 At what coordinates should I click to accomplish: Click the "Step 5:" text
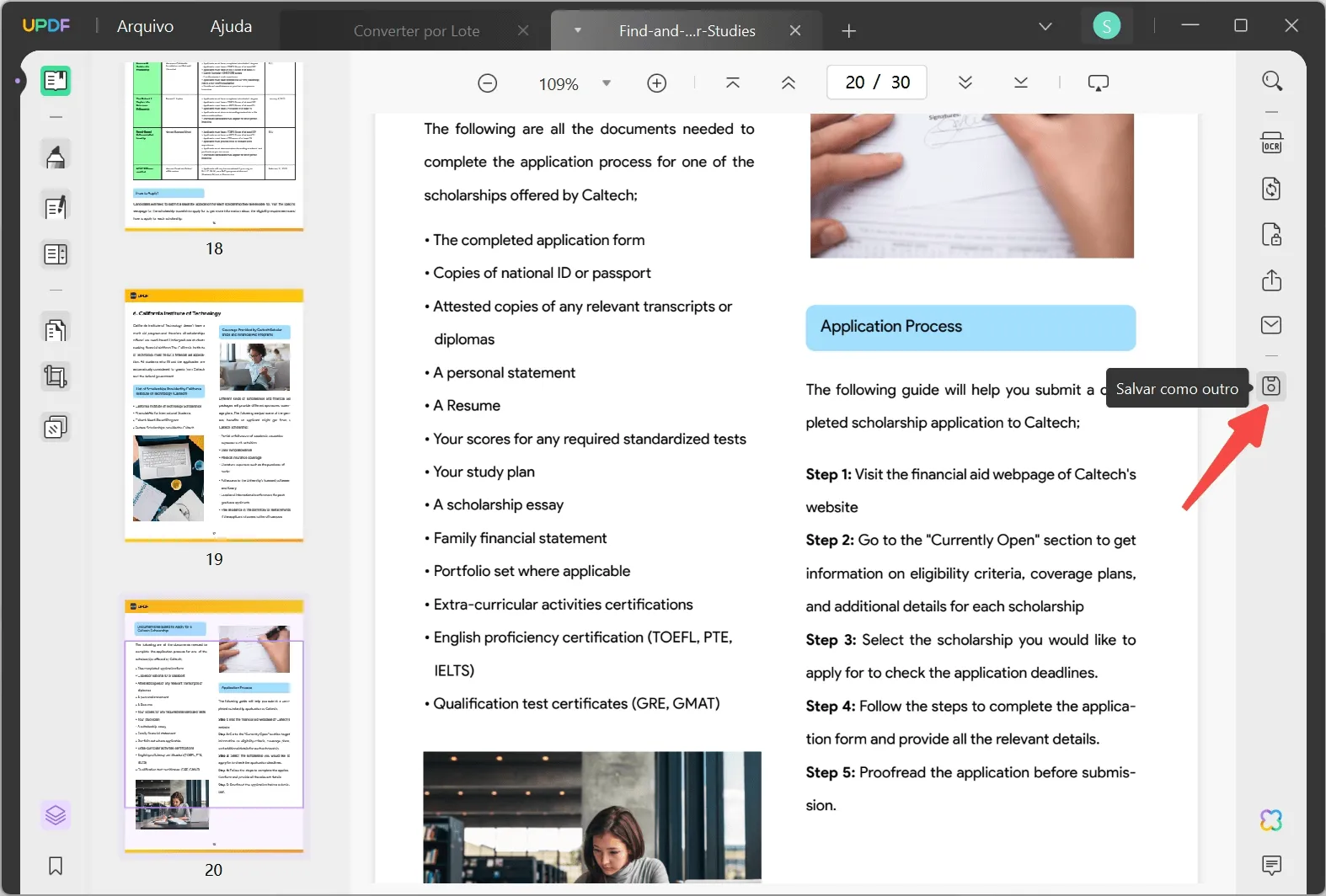tap(830, 773)
